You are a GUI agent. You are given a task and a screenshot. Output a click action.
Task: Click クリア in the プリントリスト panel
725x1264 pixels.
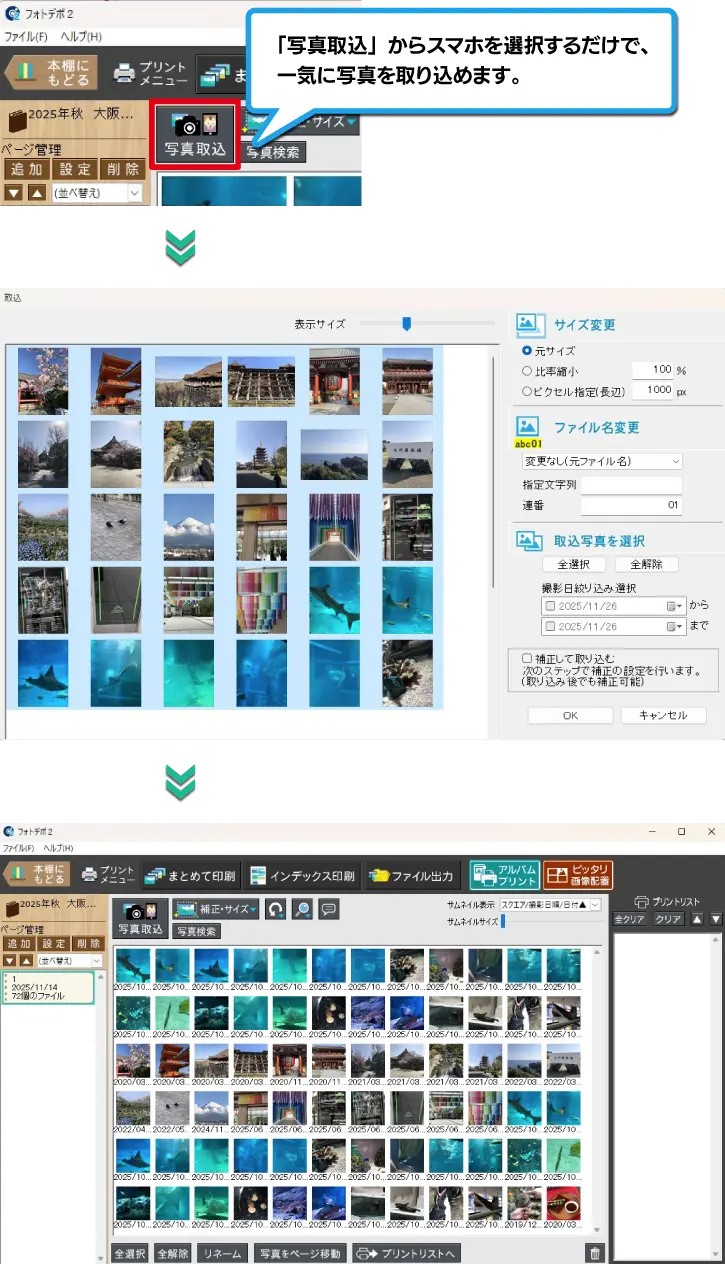(668, 919)
